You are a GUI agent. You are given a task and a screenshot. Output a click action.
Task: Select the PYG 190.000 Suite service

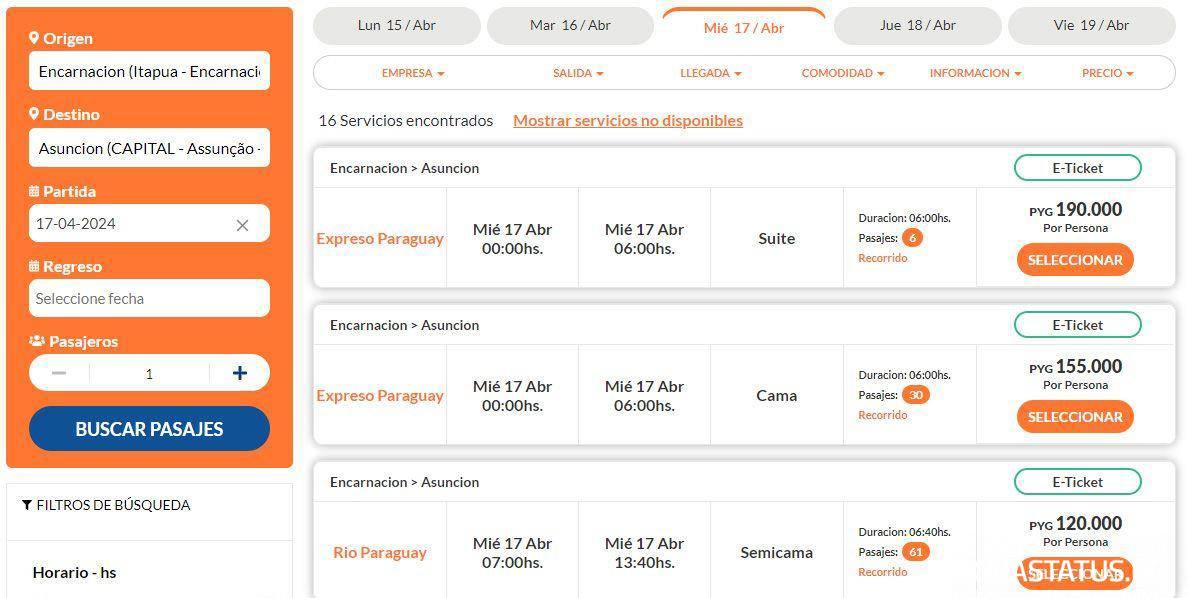tap(1075, 260)
